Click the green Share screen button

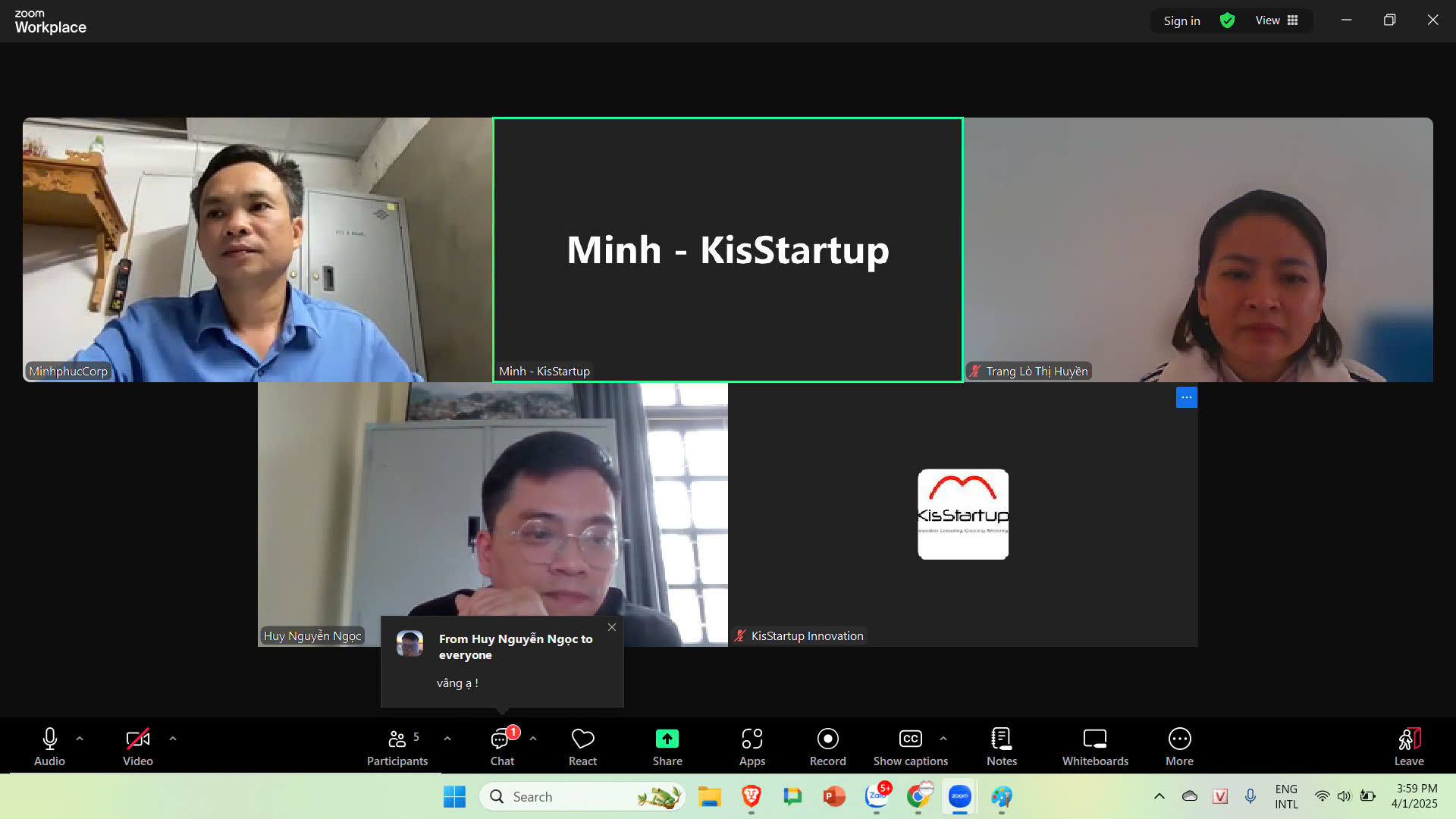tap(667, 747)
